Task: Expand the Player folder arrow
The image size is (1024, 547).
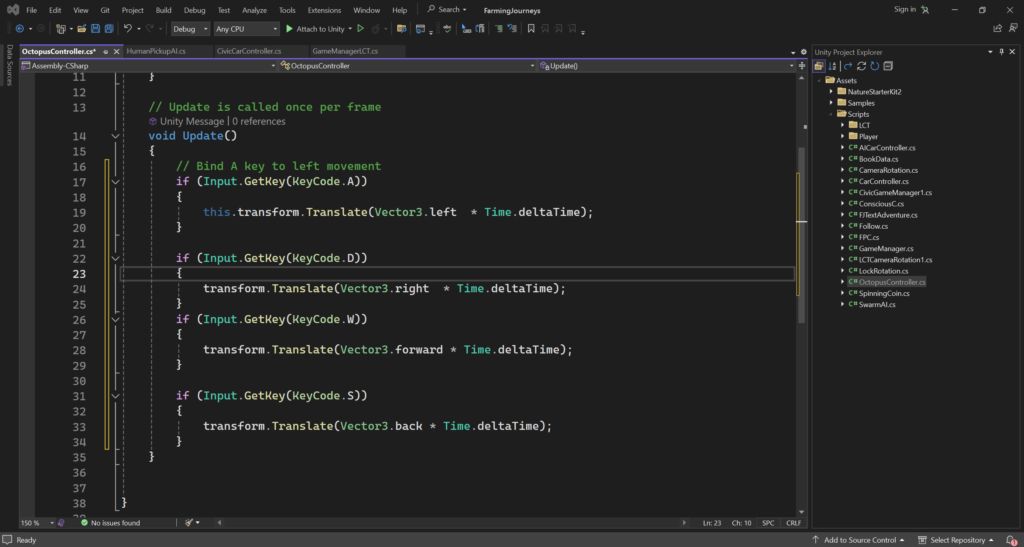Action: 842,136
